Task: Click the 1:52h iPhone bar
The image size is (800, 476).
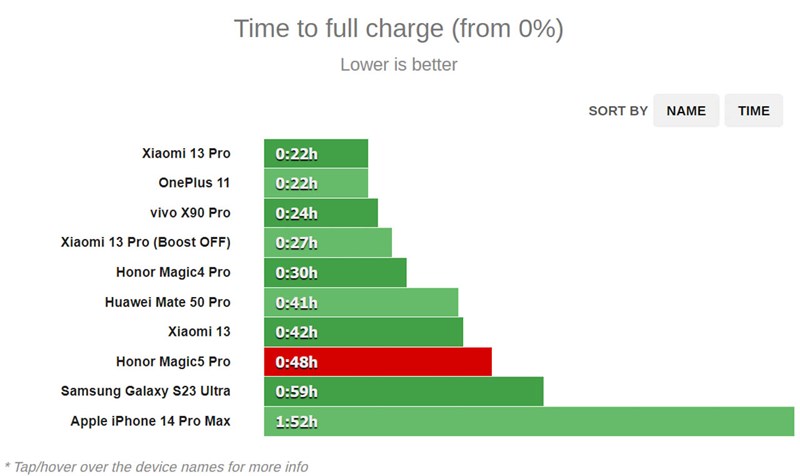Action: [x=529, y=421]
